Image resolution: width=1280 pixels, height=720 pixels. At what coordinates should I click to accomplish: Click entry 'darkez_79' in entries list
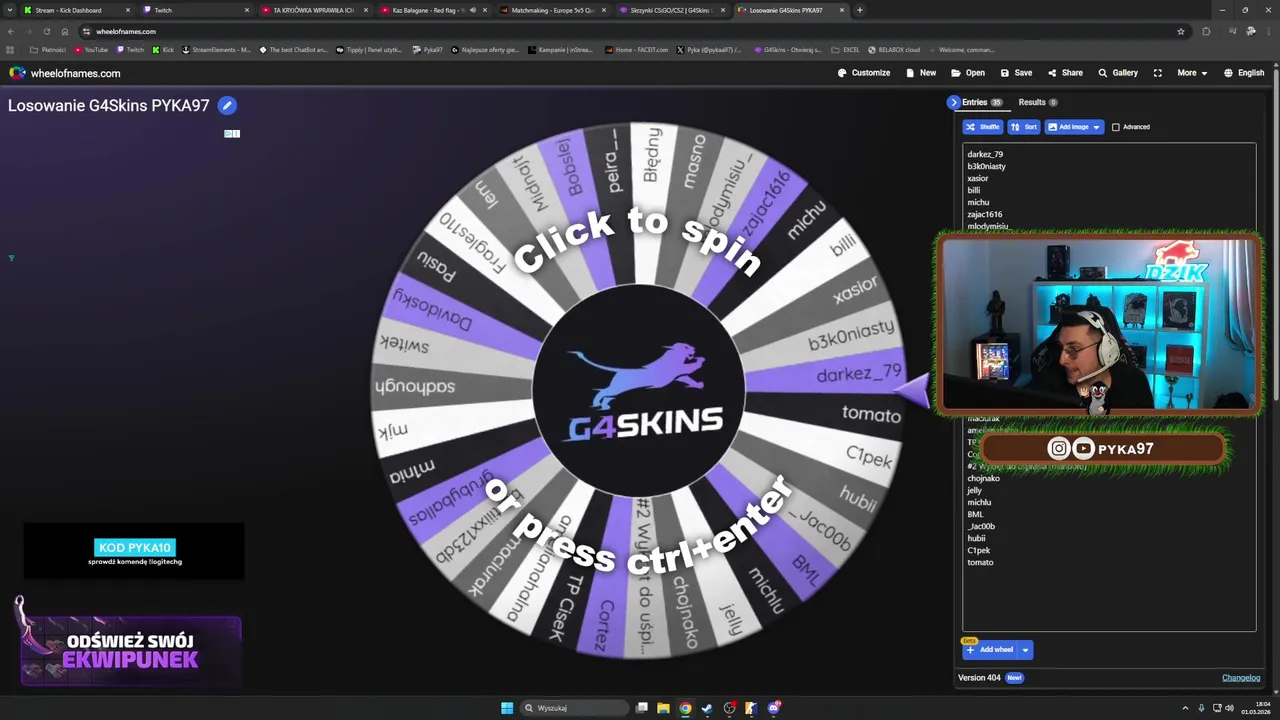pyautogui.click(x=985, y=154)
